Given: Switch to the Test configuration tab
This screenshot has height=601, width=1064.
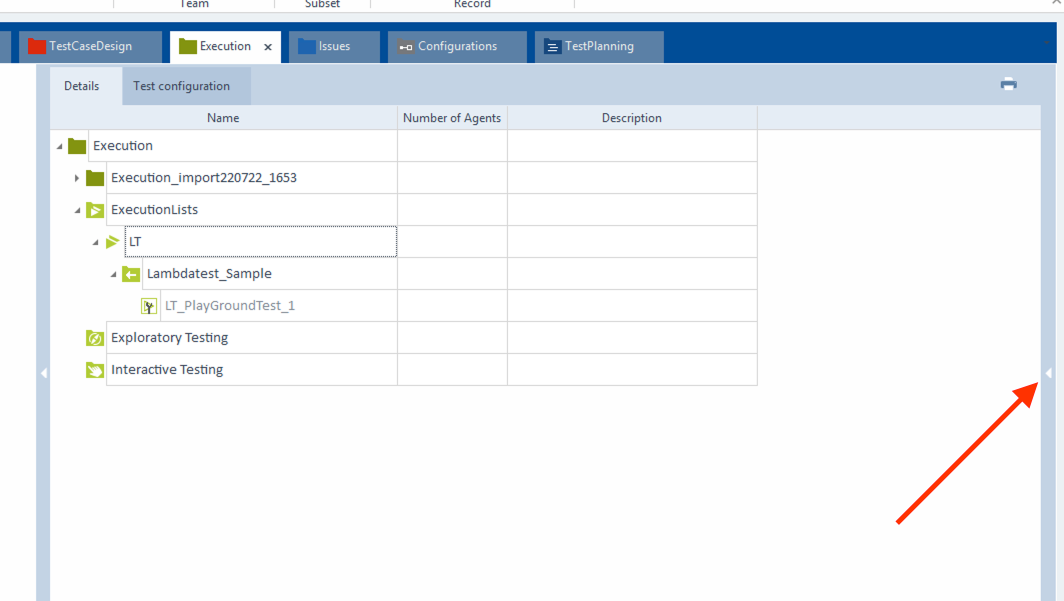Looking at the screenshot, I should point(181,86).
